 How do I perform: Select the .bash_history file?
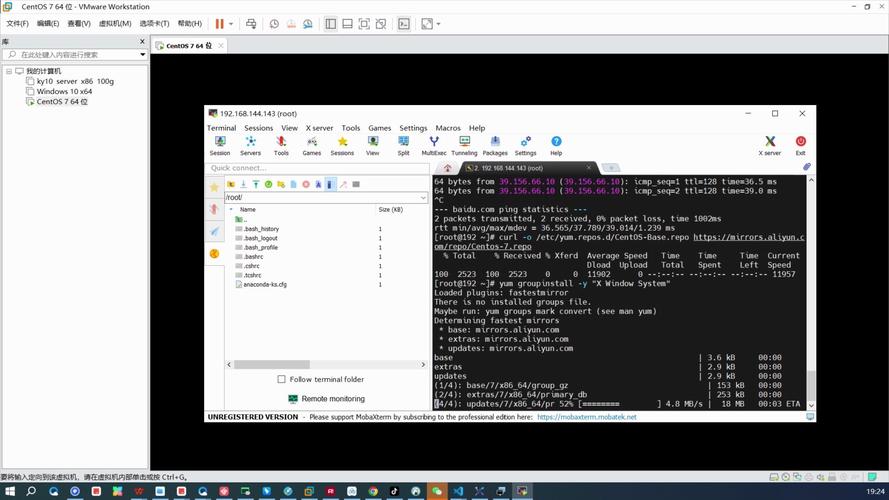click(x=261, y=229)
